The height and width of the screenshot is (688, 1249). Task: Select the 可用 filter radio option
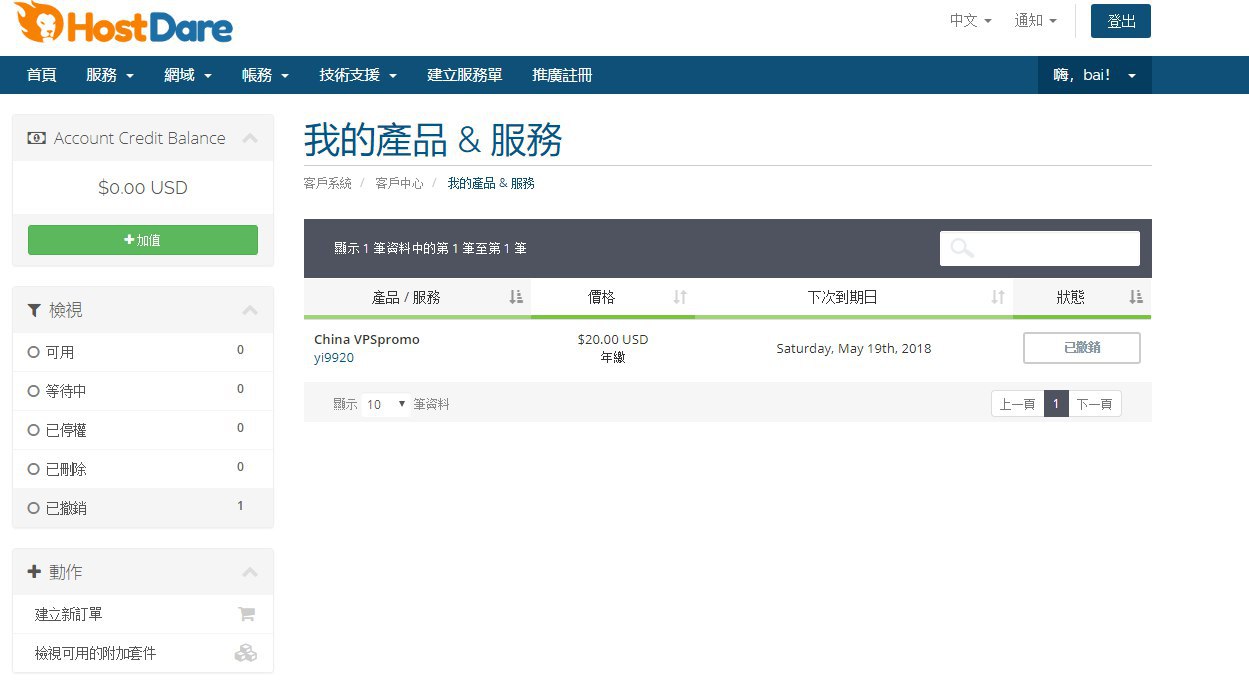coord(34,352)
